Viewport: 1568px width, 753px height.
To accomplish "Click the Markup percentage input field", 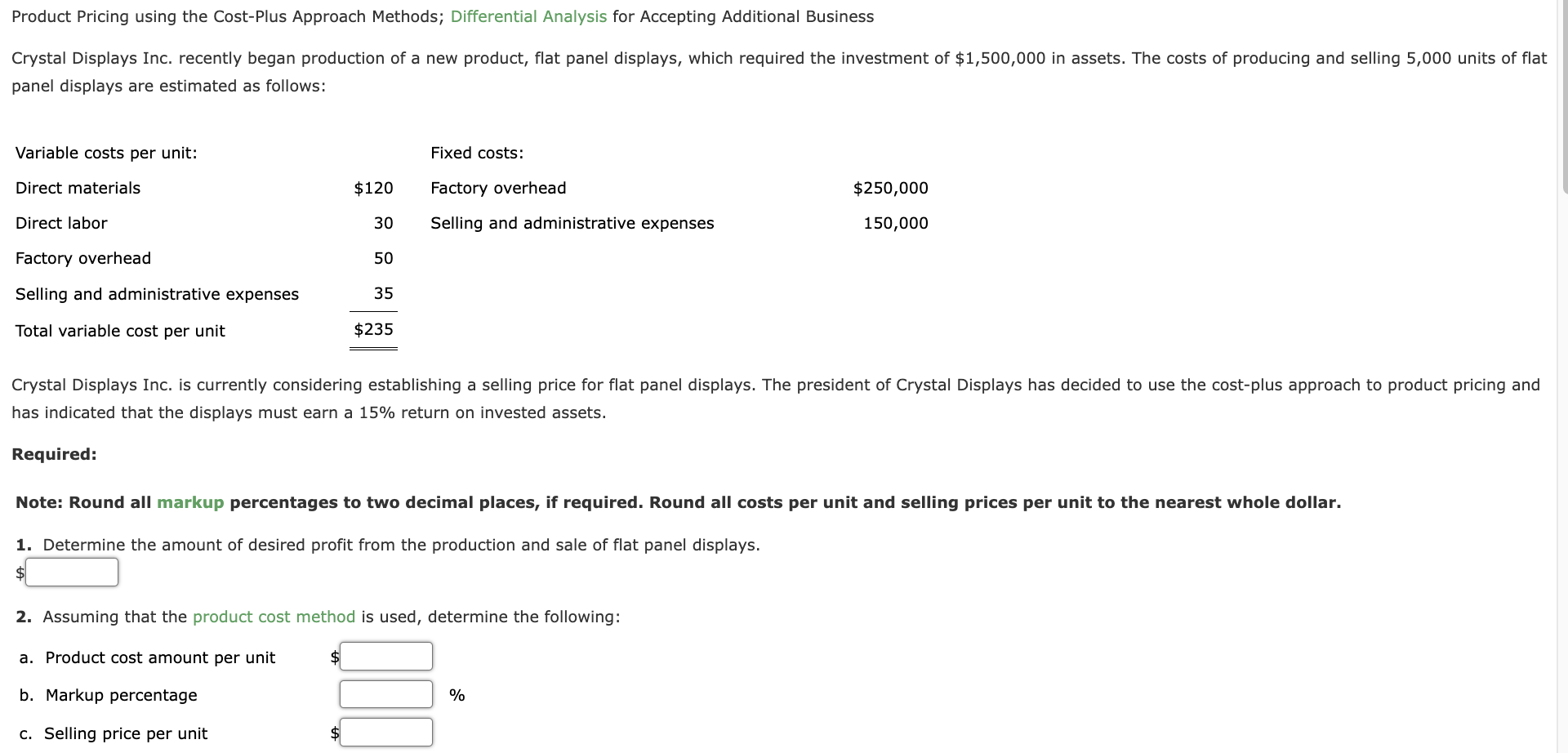I will click(385, 693).
